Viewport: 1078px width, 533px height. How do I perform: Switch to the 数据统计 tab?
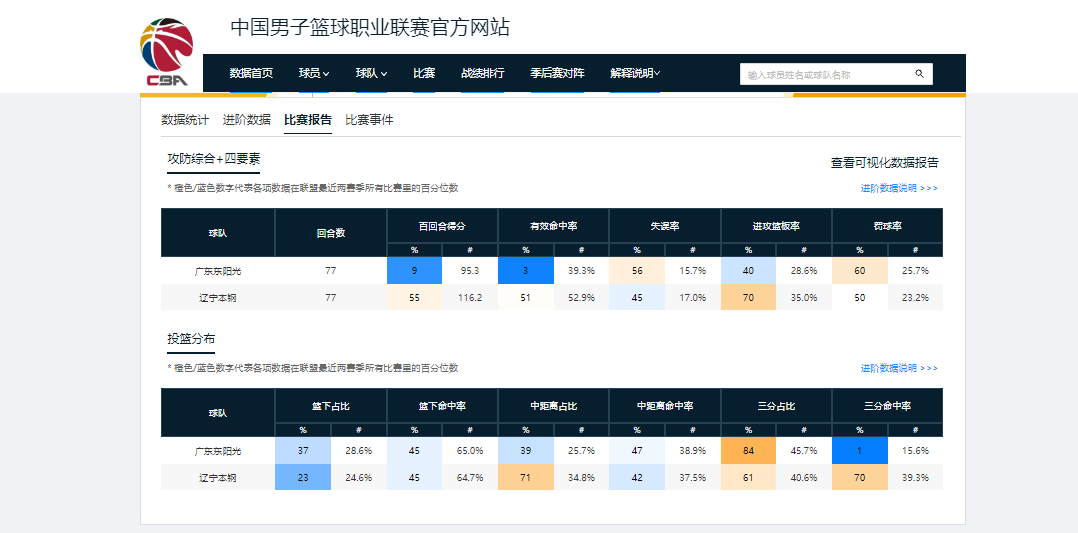point(185,120)
